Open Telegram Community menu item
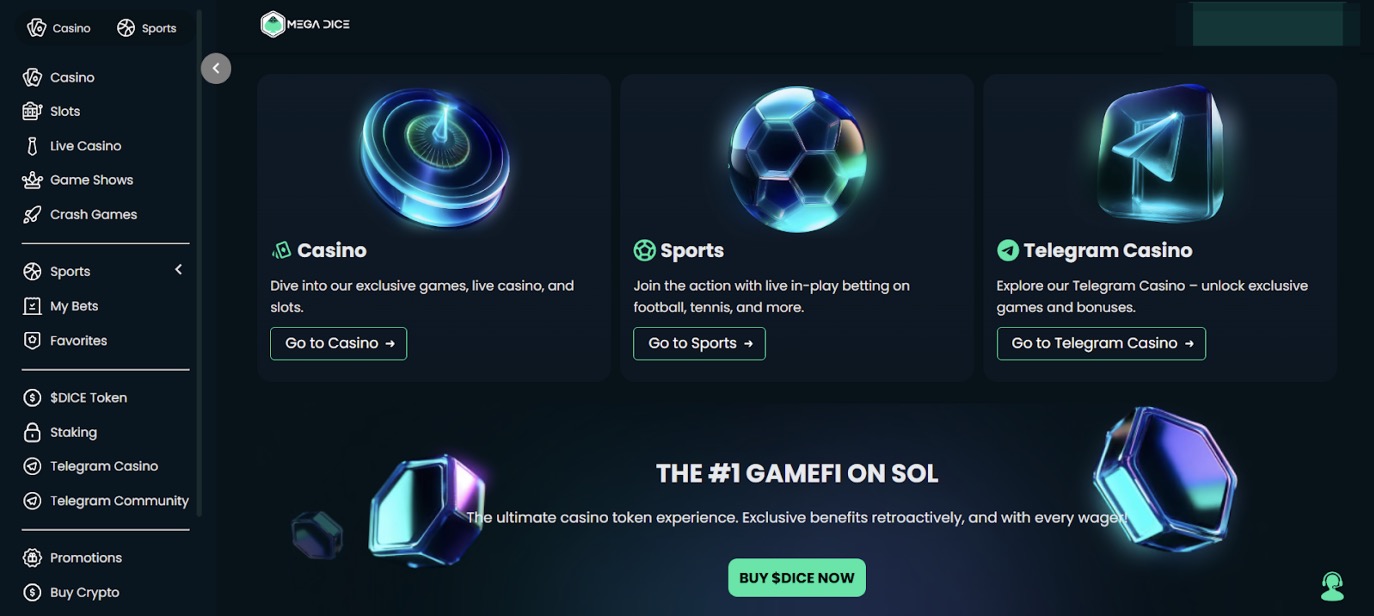The height and width of the screenshot is (616, 1374). coord(119,501)
